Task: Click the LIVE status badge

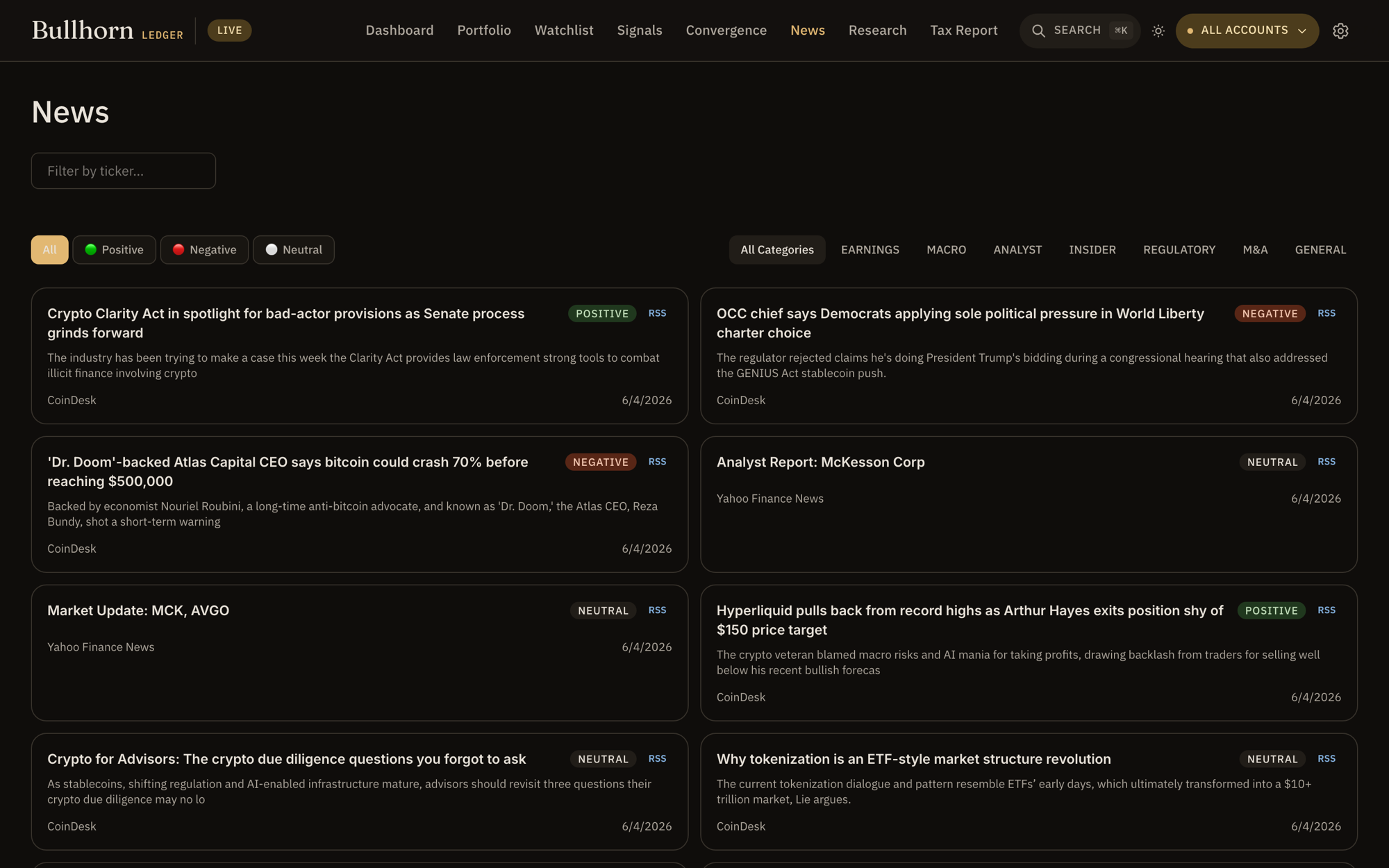Action: [x=229, y=31]
